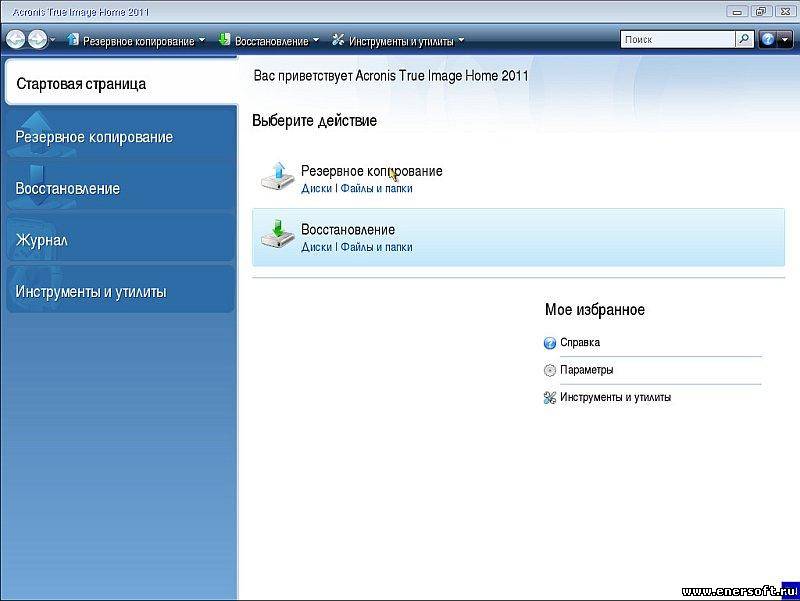Click the Back navigation arrow icon
800x601 pixels.
click(x=15, y=39)
